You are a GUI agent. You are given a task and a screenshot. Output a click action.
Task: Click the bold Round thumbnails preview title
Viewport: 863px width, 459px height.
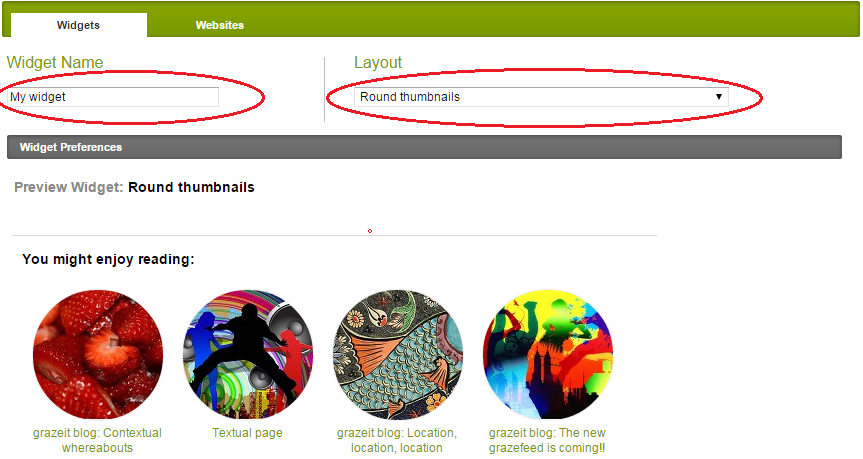pyautogui.click(x=192, y=187)
